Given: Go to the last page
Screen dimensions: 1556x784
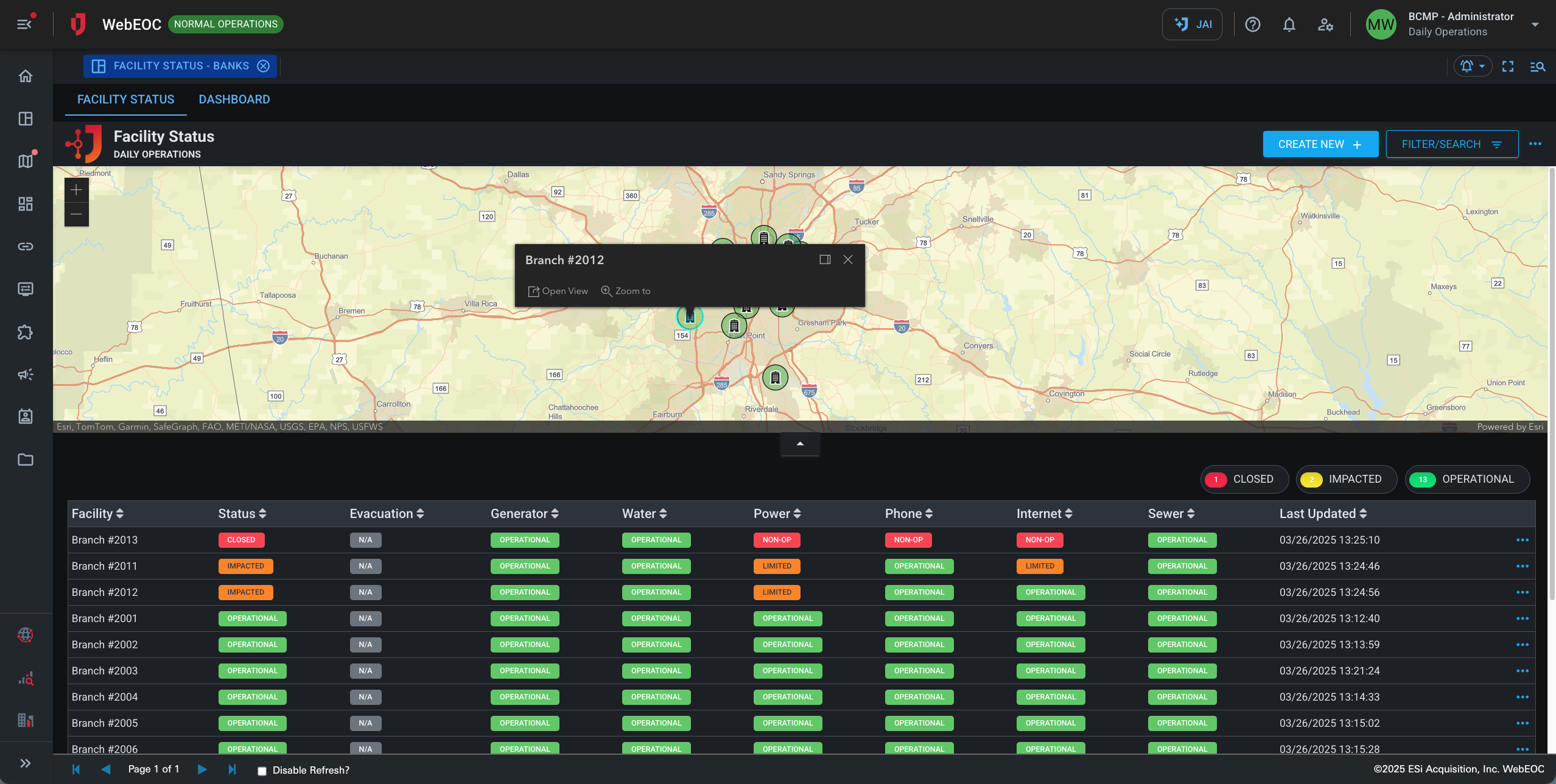Looking at the screenshot, I should (232, 769).
